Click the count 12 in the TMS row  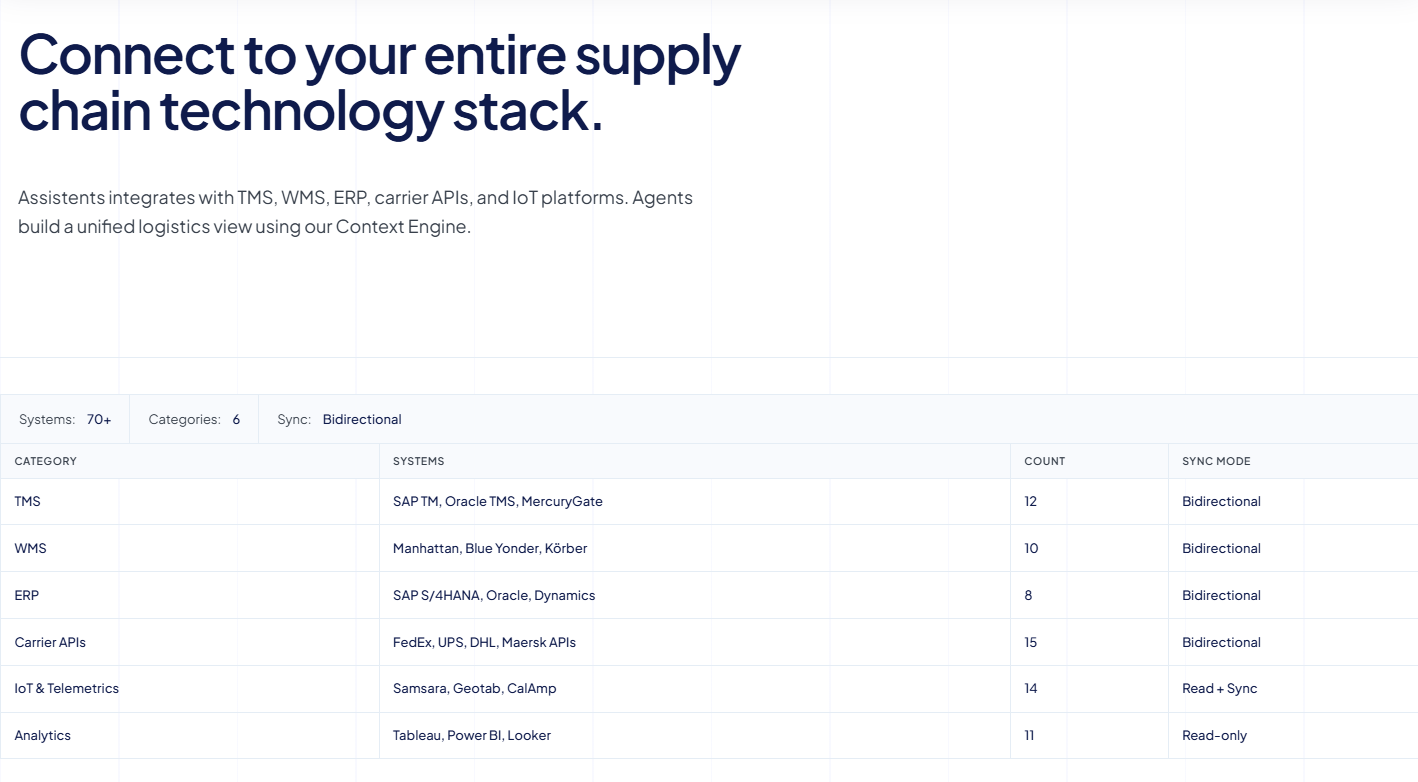1089,502
